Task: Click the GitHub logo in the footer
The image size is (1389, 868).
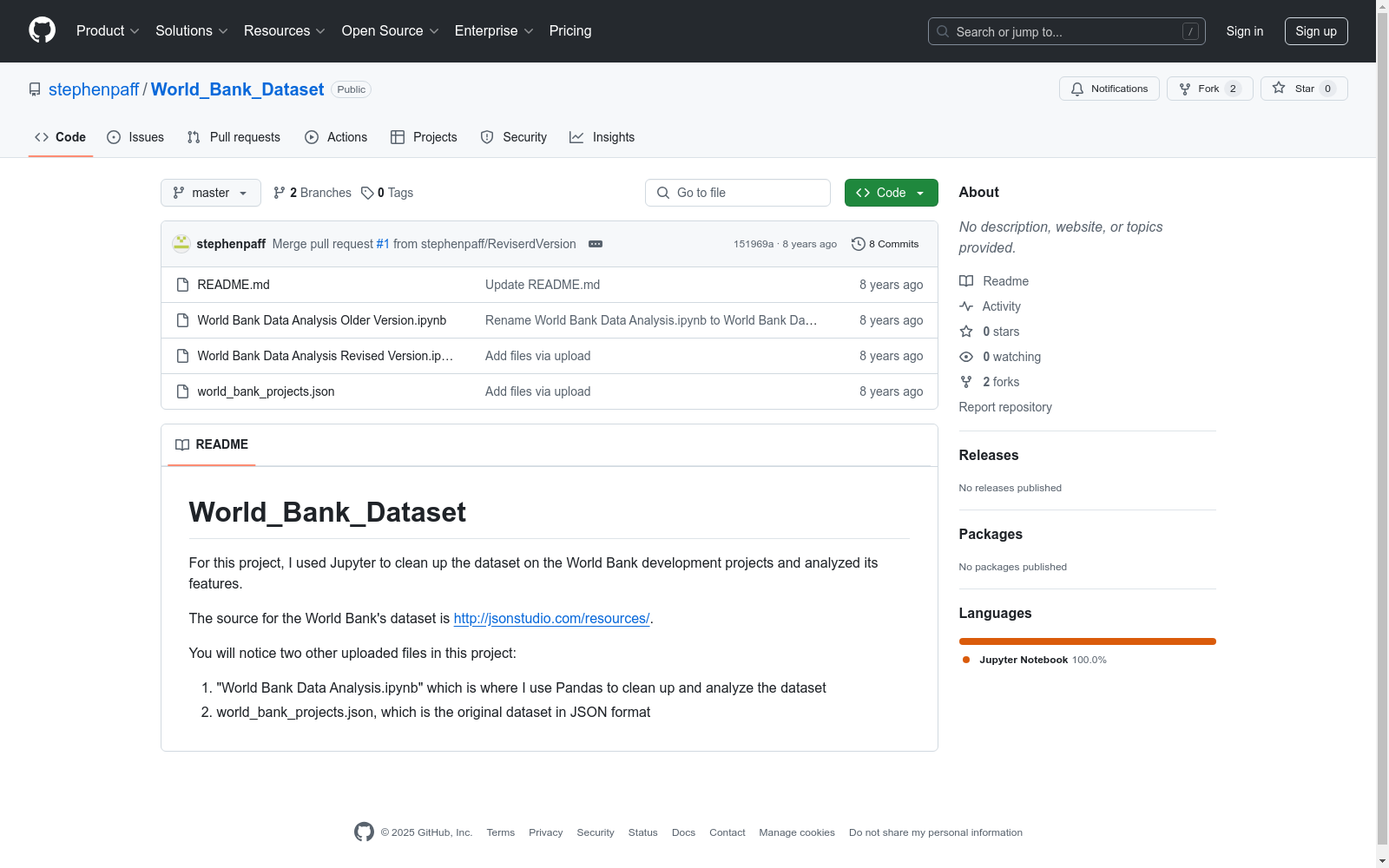Action: click(x=364, y=832)
